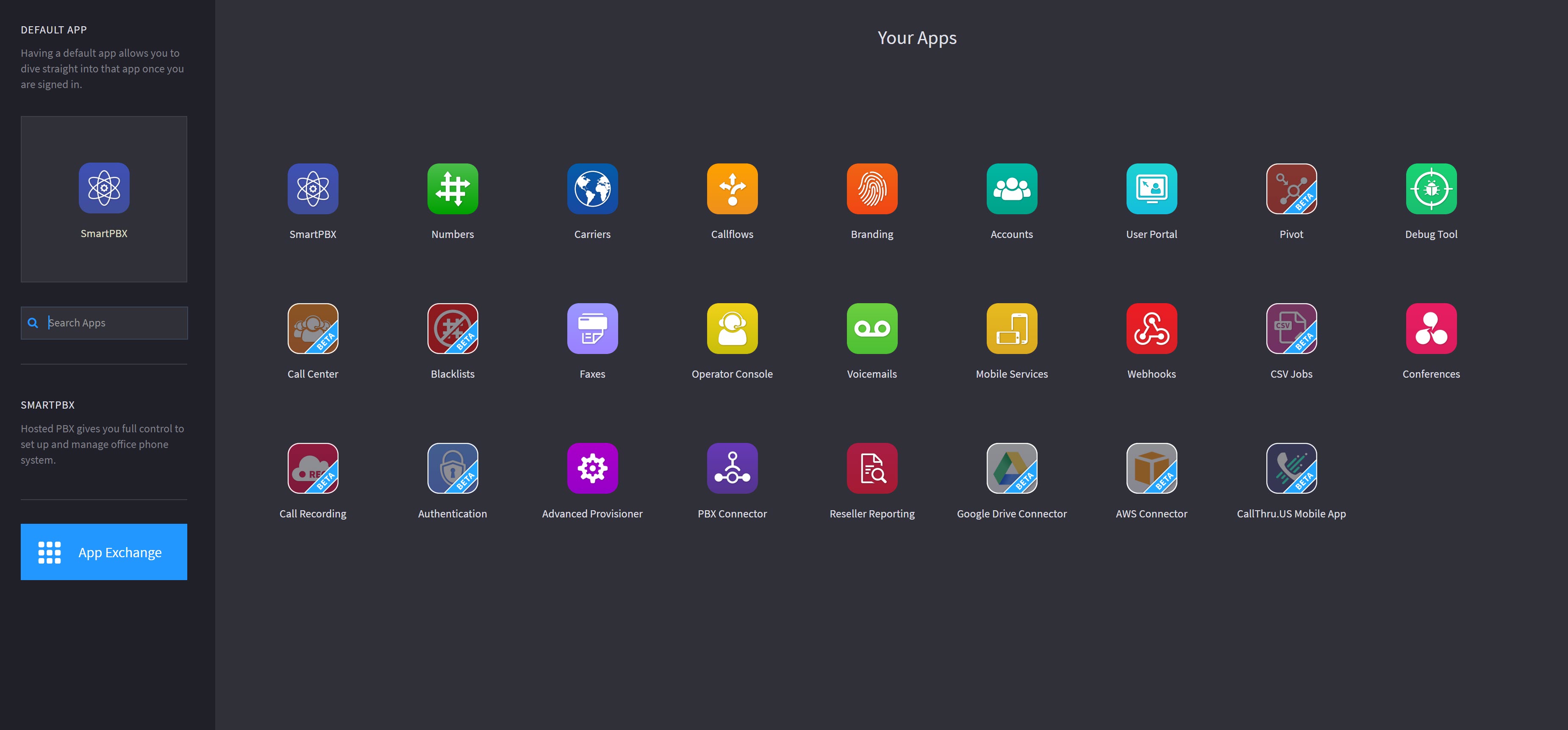1568x730 pixels.
Task: Open the Advanced Provisioner gear app
Action: (592, 468)
